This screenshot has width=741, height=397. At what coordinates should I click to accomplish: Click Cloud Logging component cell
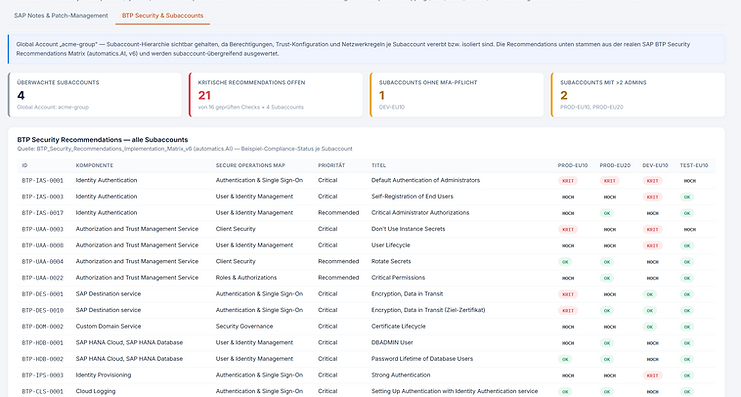[x=95, y=391]
